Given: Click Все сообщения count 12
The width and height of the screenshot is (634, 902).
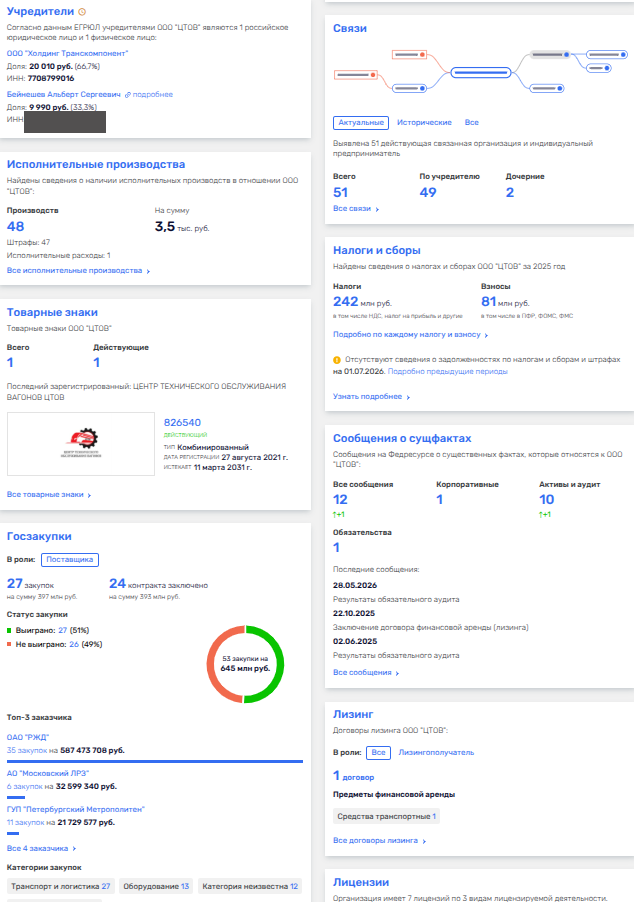Looking at the screenshot, I should click(341, 499).
